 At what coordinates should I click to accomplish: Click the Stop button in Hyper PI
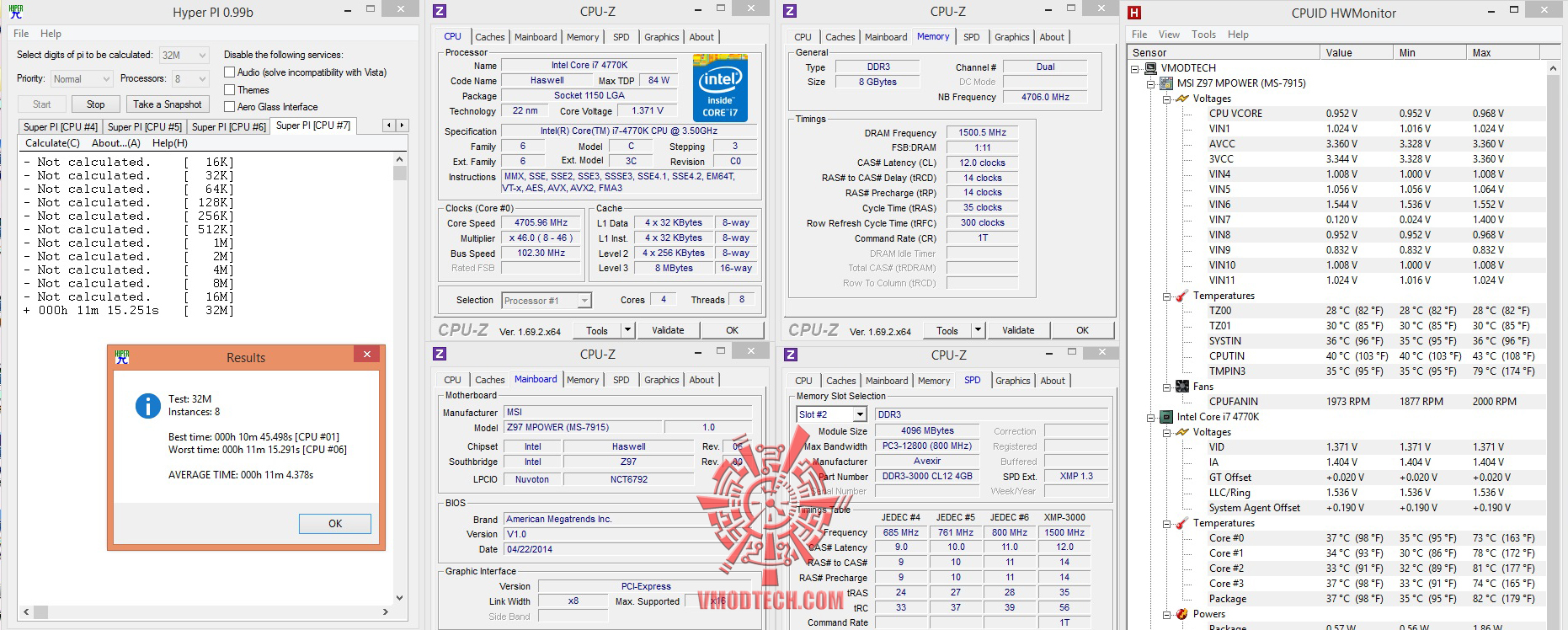(95, 104)
